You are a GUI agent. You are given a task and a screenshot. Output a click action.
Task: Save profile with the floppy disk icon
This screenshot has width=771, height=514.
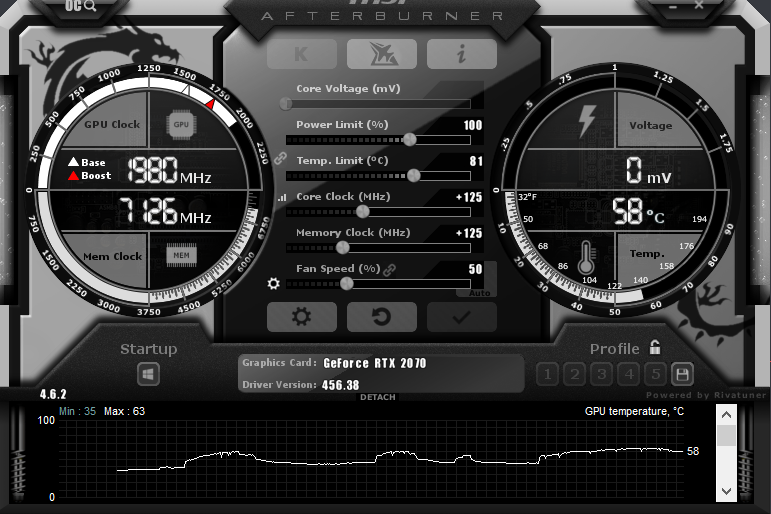[682, 374]
